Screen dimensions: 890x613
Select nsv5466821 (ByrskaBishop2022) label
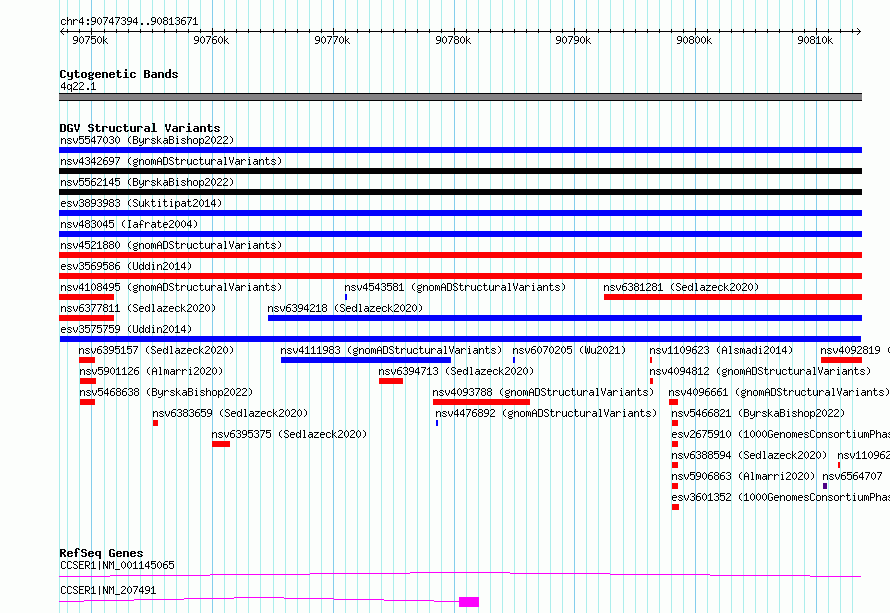[758, 413]
